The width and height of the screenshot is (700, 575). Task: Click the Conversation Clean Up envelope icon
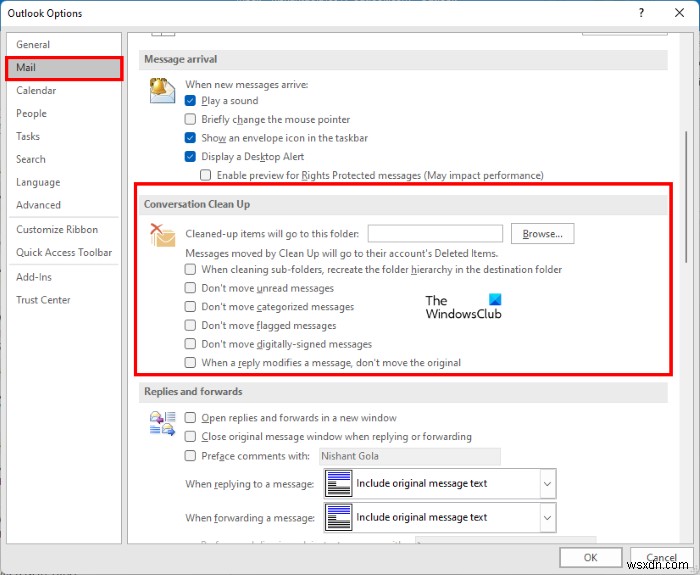pyautogui.click(x=162, y=235)
